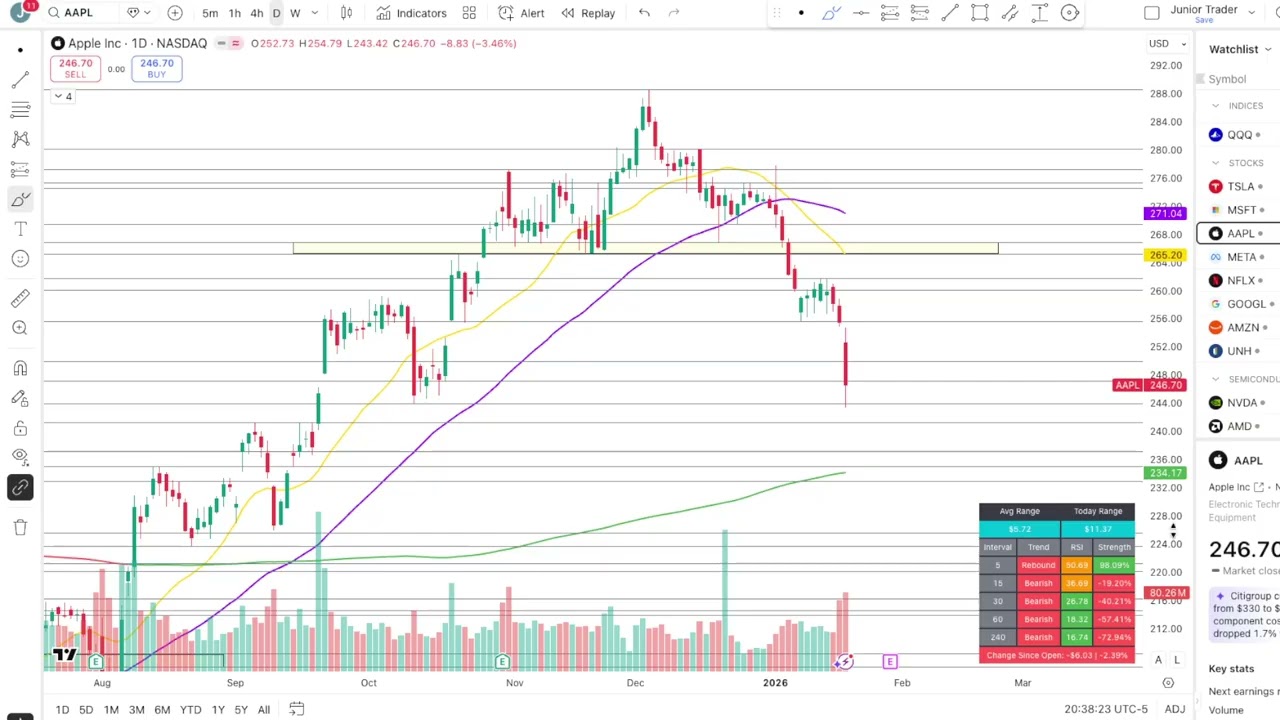1280x720 pixels.
Task: Remove drawings with the trash icon
Action: pos(20,527)
